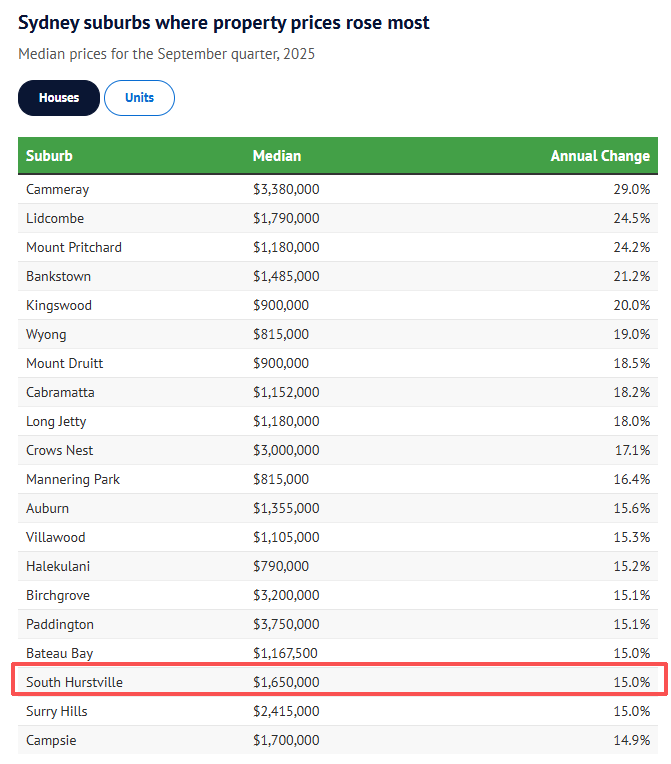Image resolution: width=671 pixels, height=764 pixels.
Task: Click the Annual Change column header
Action: point(600,156)
